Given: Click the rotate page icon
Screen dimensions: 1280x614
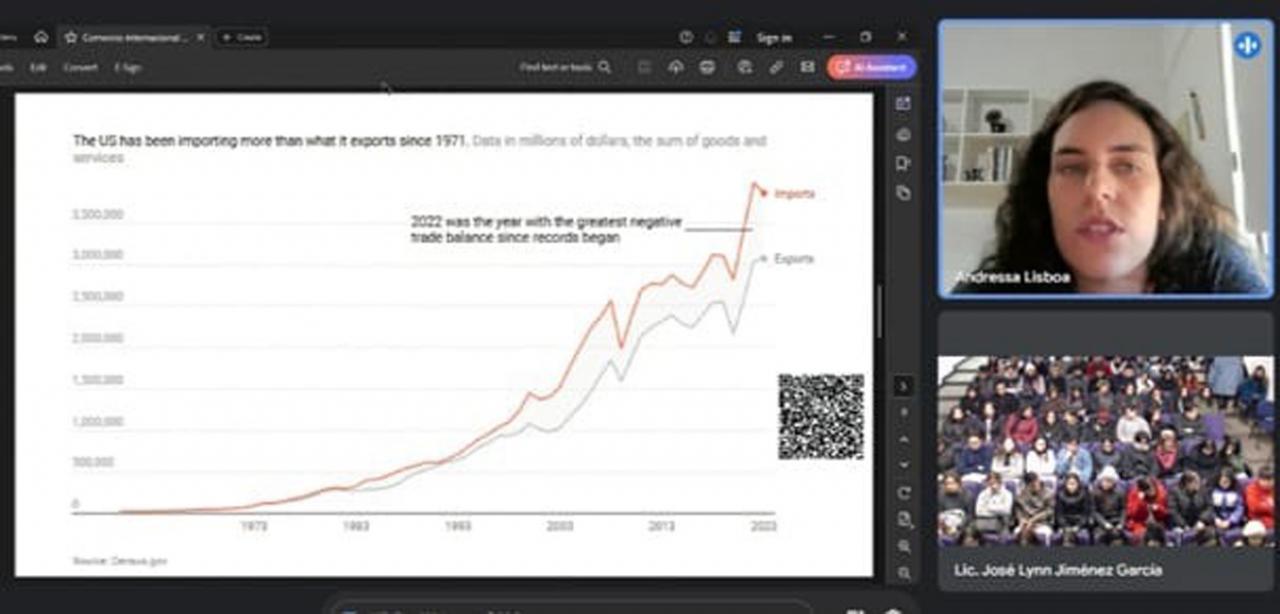Looking at the screenshot, I should click(904, 493).
